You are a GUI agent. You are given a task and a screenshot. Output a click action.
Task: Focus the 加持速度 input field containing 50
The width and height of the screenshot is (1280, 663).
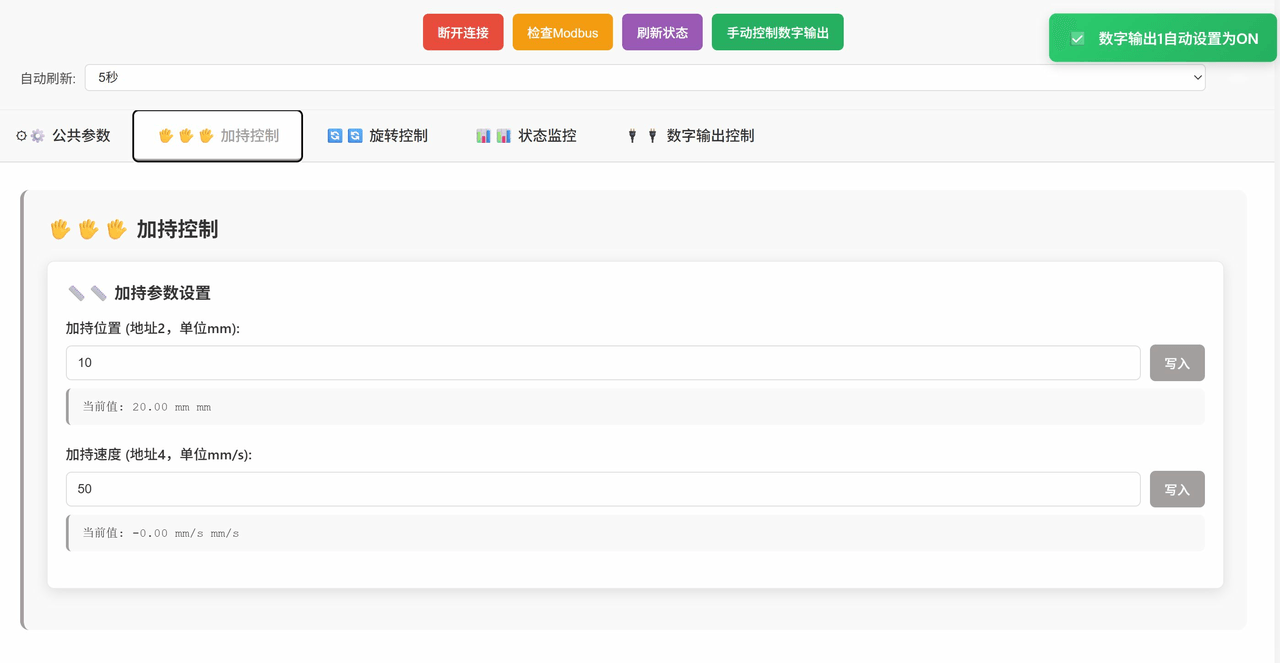(x=602, y=489)
